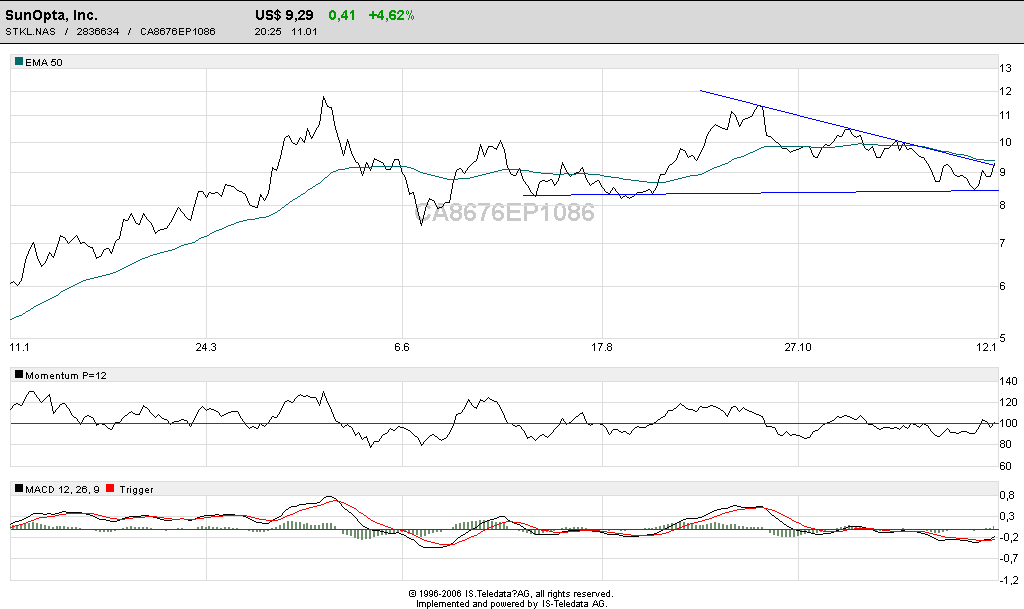Click the IS.Teledata copyright notice line
Viewport: 1024px width, 609px height.
coord(511,594)
